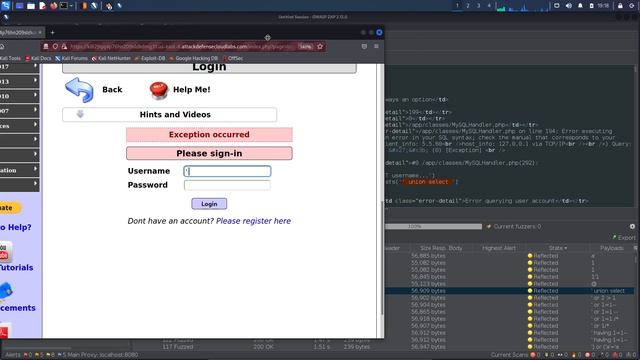This screenshot has height=360, width=640.
Task: Open the Kali Docs bookmark
Action: pyautogui.click(x=38, y=58)
